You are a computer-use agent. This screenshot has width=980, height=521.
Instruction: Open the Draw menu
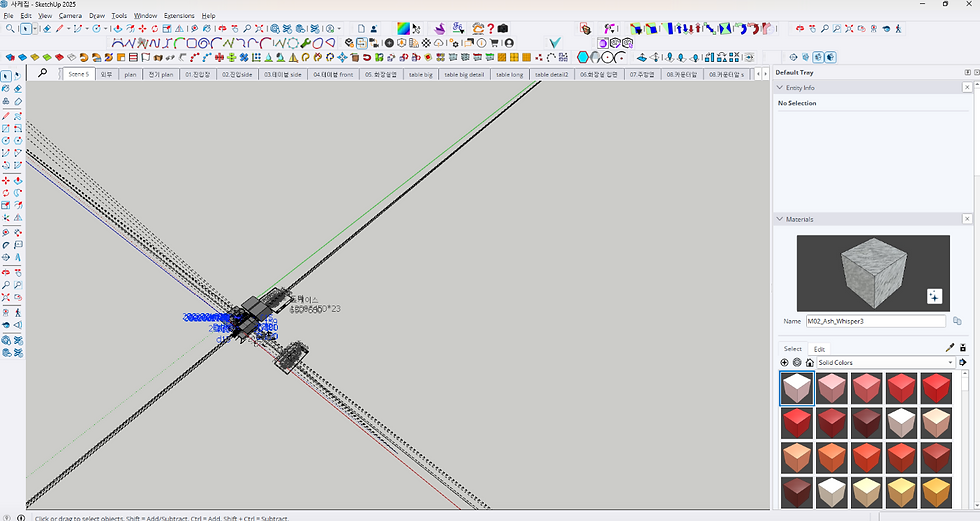tap(97, 16)
